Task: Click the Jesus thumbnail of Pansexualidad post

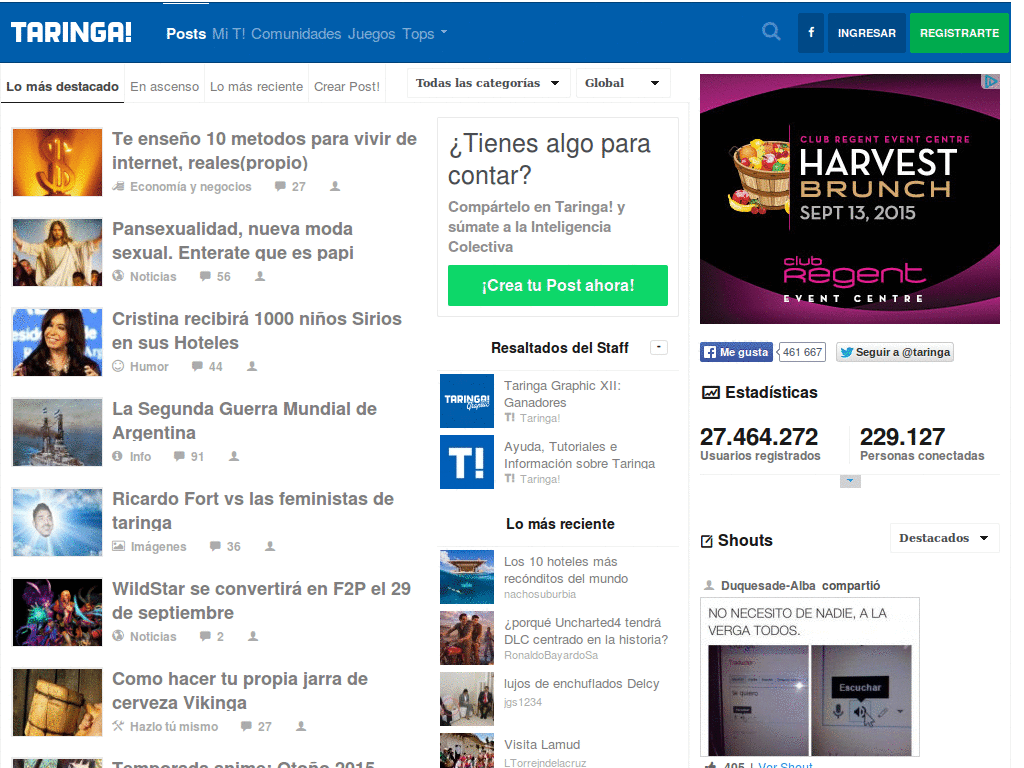Action: 57,252
